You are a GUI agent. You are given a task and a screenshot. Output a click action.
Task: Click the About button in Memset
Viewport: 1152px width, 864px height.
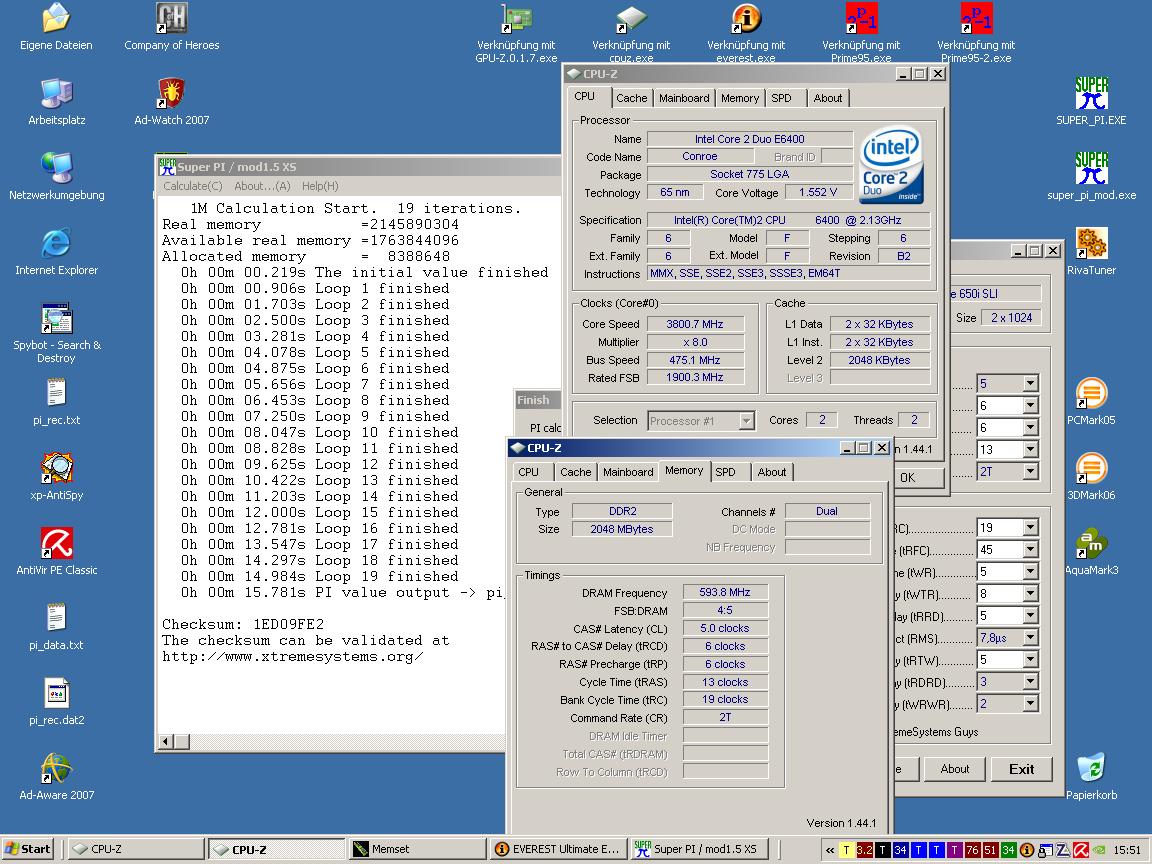pyautogui.click(x=954, y=769)
